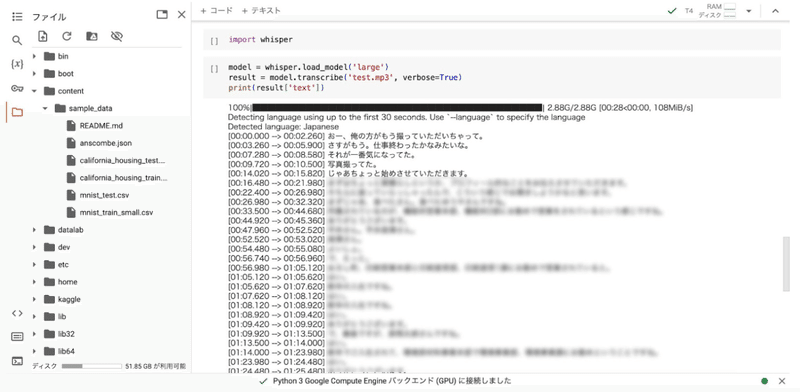Open the terminal icon
This screenshot has width=800, height=392.
pos(17,361)
